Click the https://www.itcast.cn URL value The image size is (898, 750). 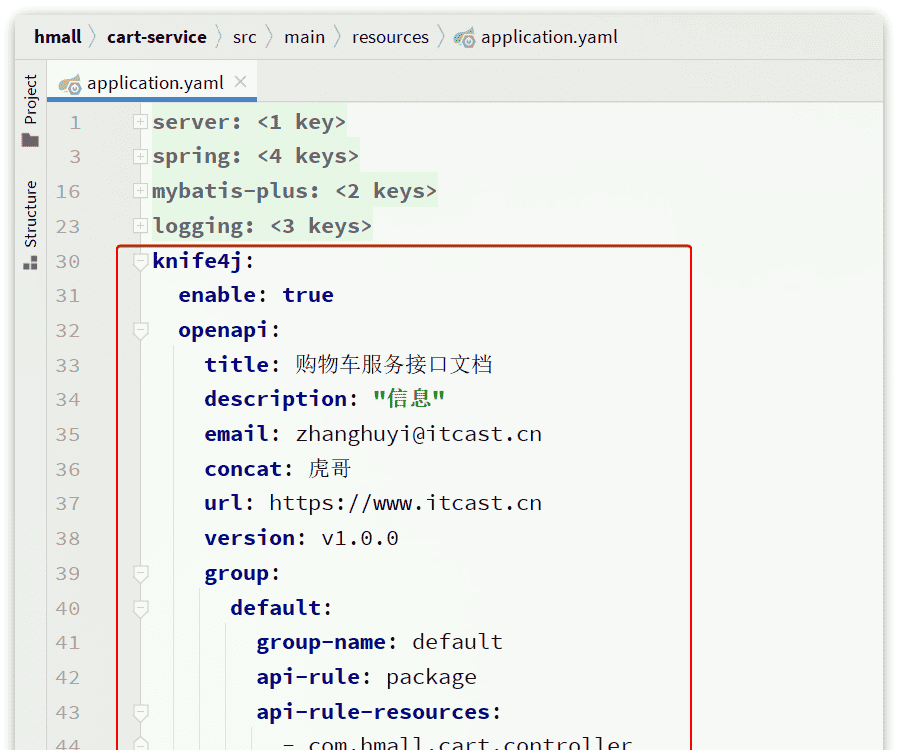pos(405,503)
